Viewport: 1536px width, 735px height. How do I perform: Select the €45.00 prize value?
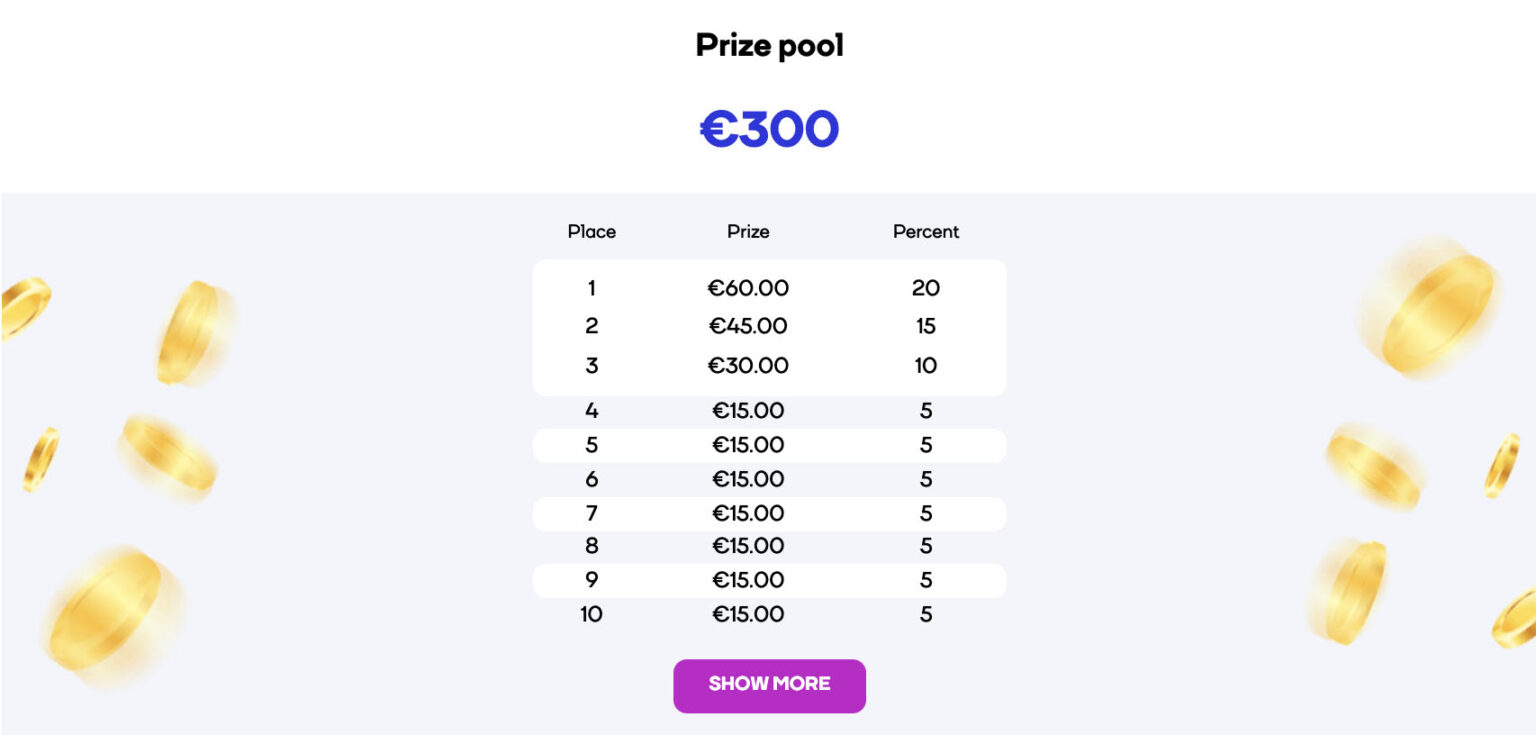click(748, 326)
